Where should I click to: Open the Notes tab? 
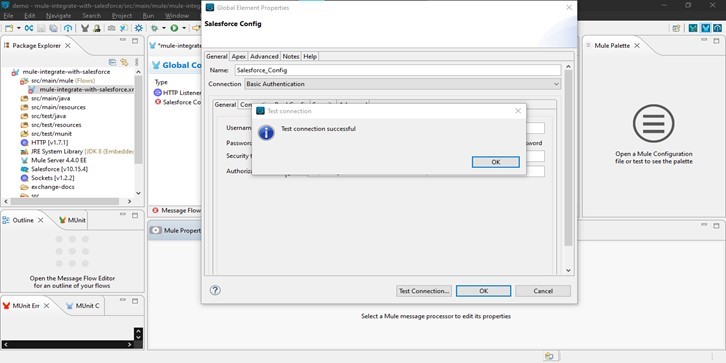pyautogui.click(x=291, y=56)
